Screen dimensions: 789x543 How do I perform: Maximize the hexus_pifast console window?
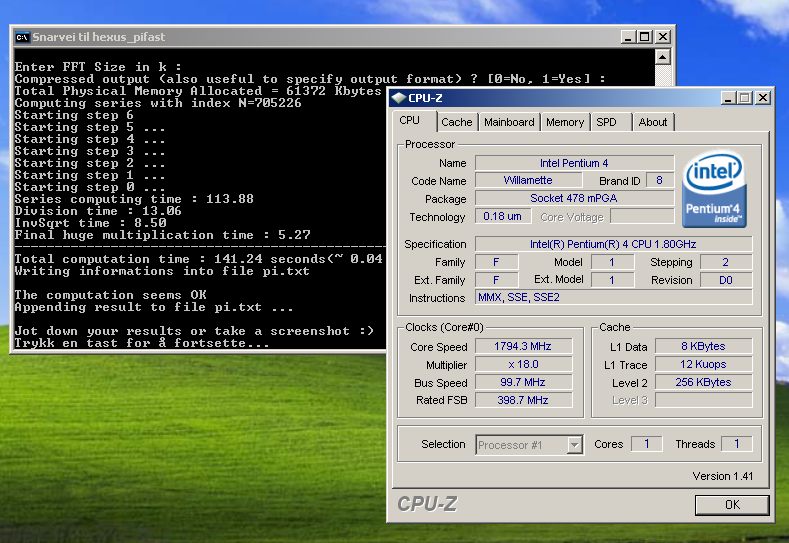645,37
